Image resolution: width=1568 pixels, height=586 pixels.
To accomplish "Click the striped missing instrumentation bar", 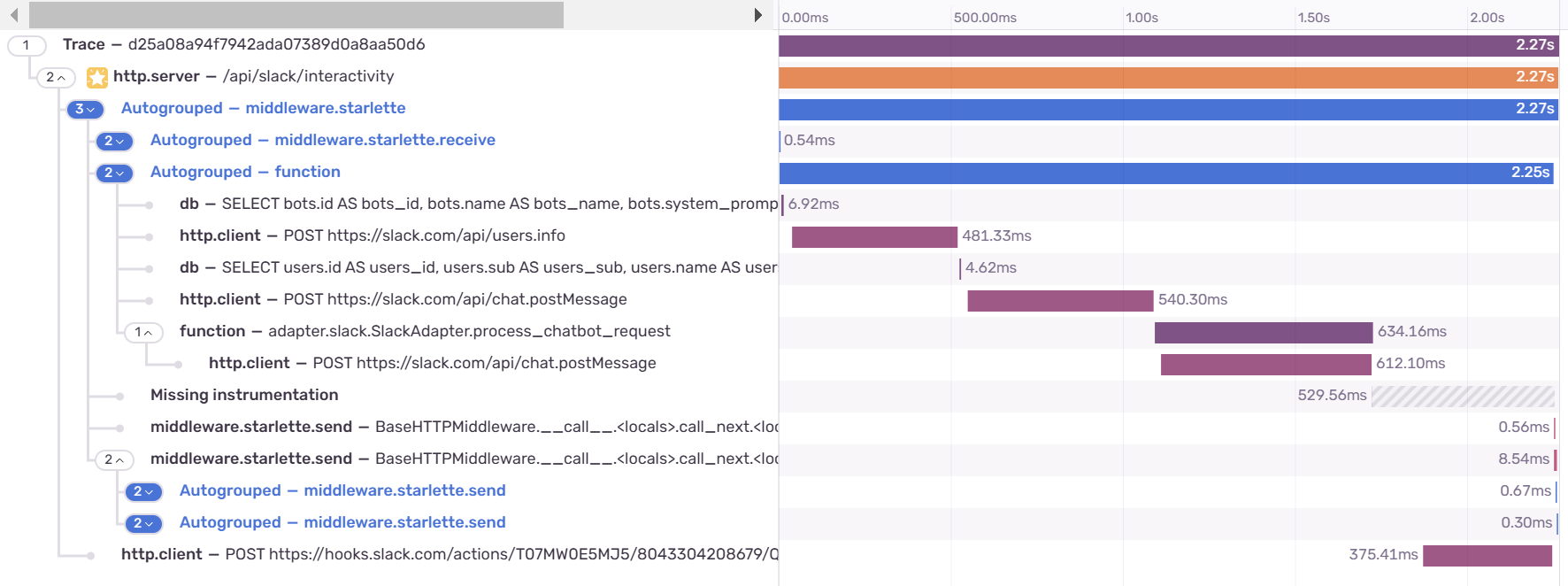I will 1463,396.
